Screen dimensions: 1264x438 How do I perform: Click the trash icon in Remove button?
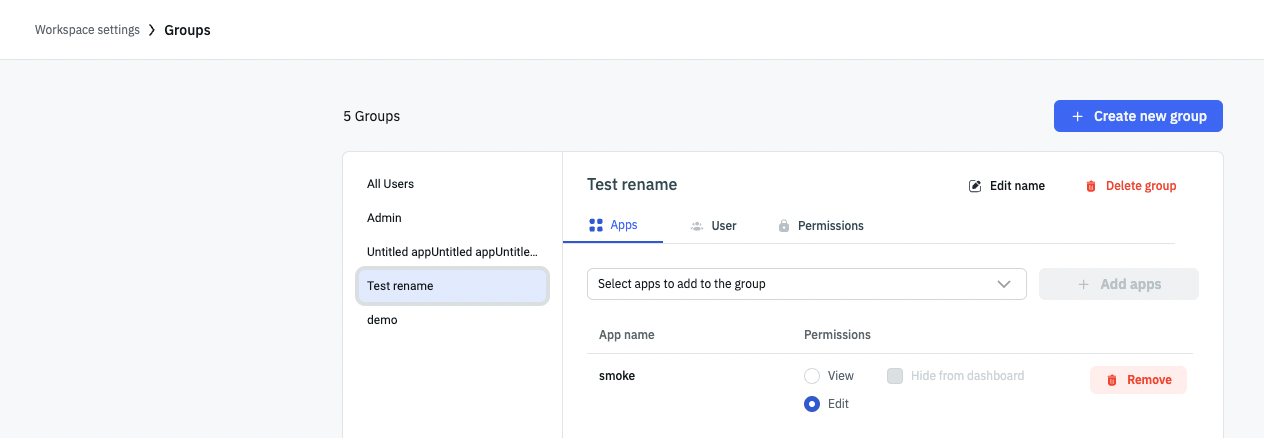(1112, 380)
